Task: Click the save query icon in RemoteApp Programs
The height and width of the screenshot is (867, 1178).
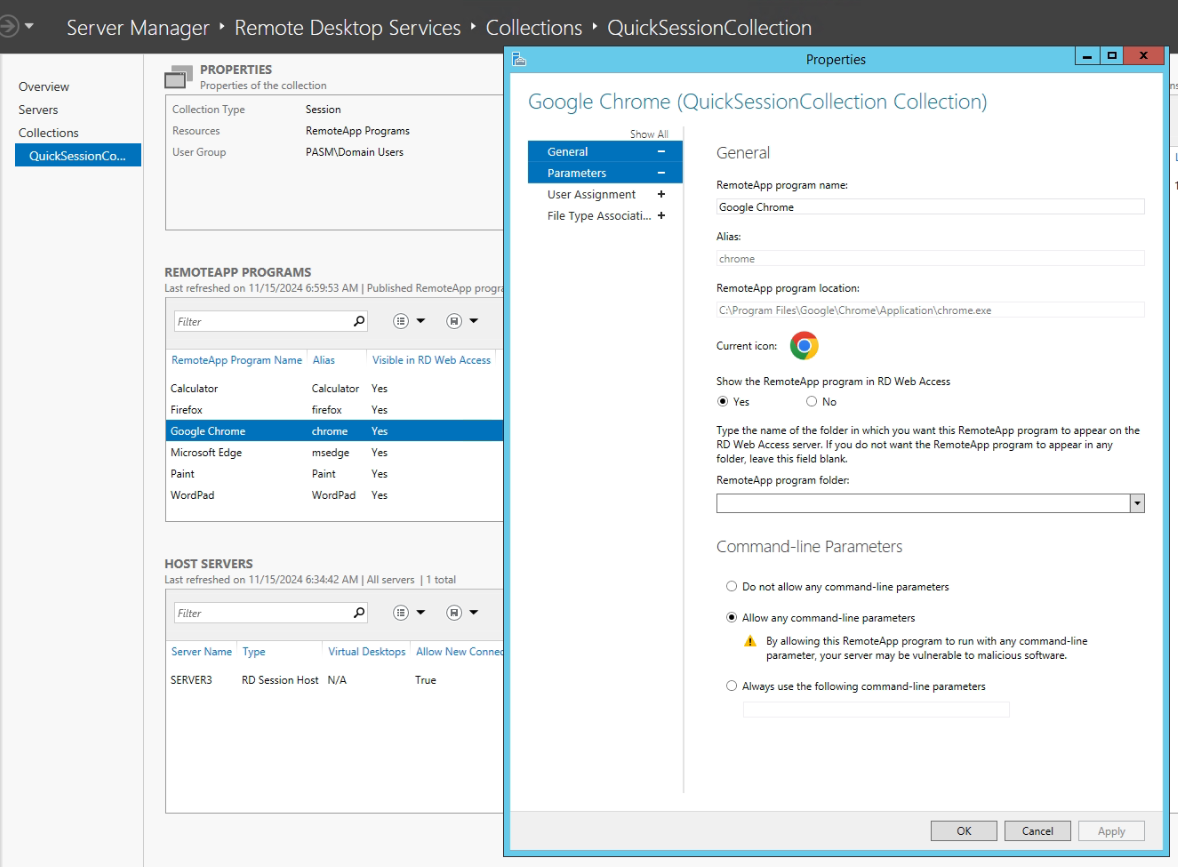Action: tap(454, 322)
